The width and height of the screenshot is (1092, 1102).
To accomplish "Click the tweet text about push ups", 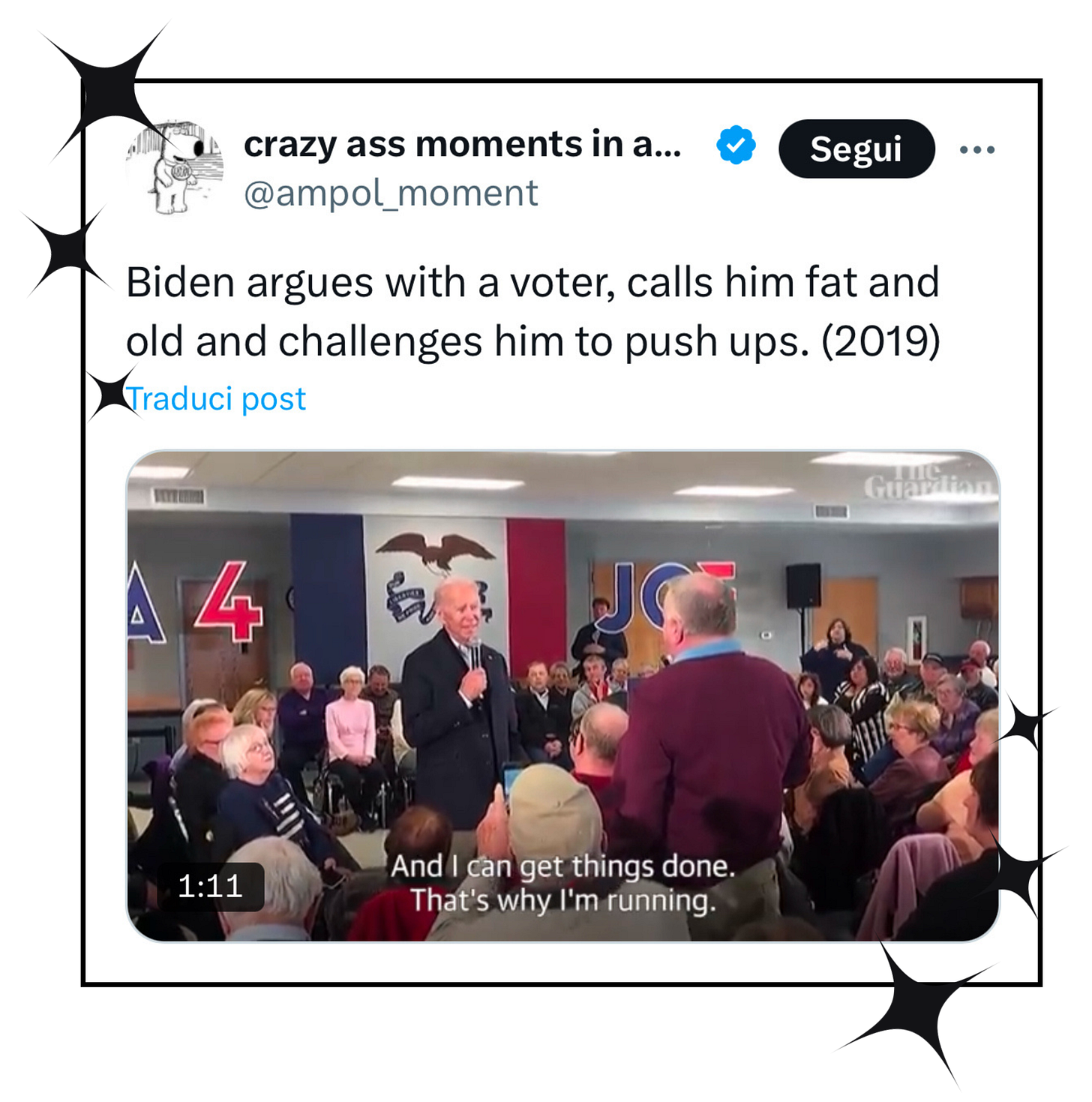I will click(x=532, y=311).
